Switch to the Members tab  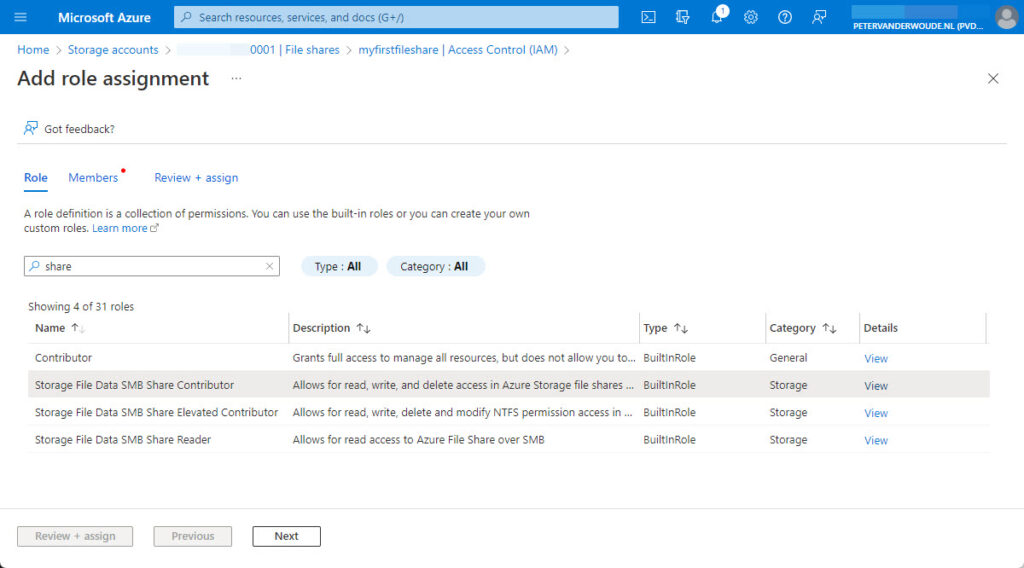[93, 178]
